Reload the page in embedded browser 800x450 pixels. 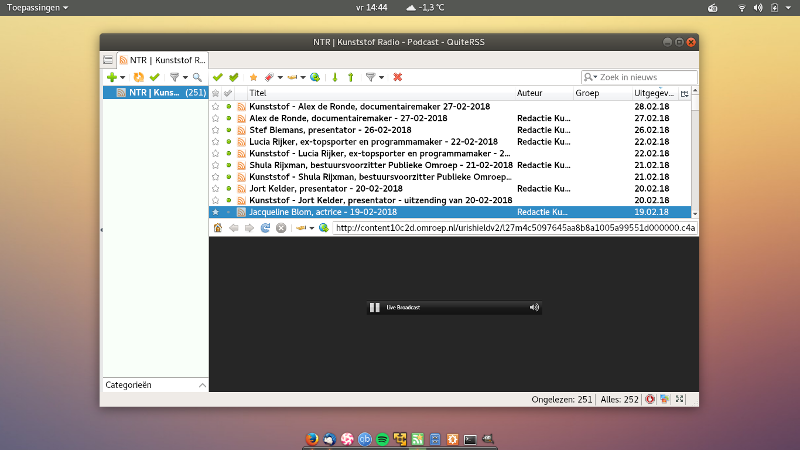click(265, 228)
